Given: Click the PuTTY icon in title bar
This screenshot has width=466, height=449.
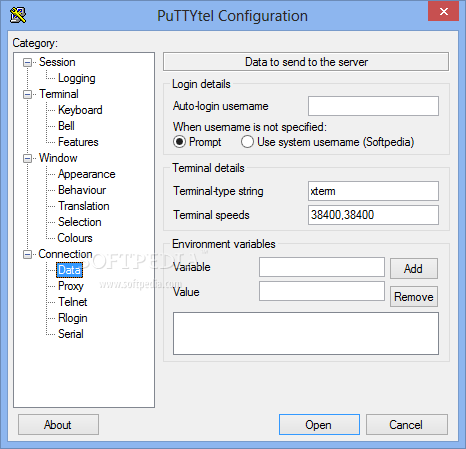Looking at the screenshot, I should coord(18,15).
